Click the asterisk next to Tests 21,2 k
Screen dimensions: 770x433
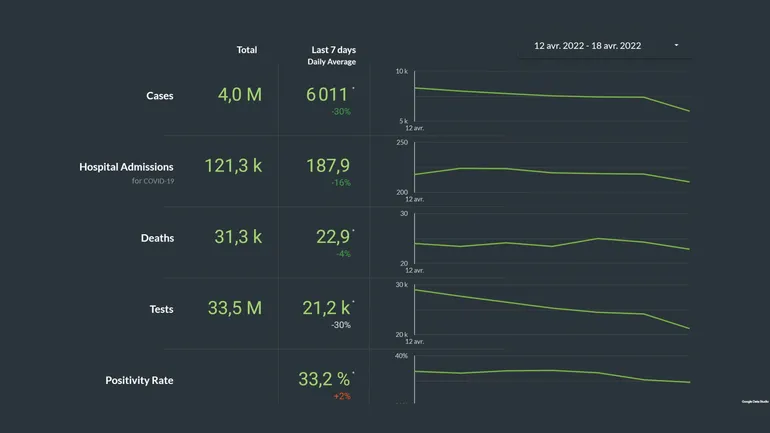click(353, 302)
